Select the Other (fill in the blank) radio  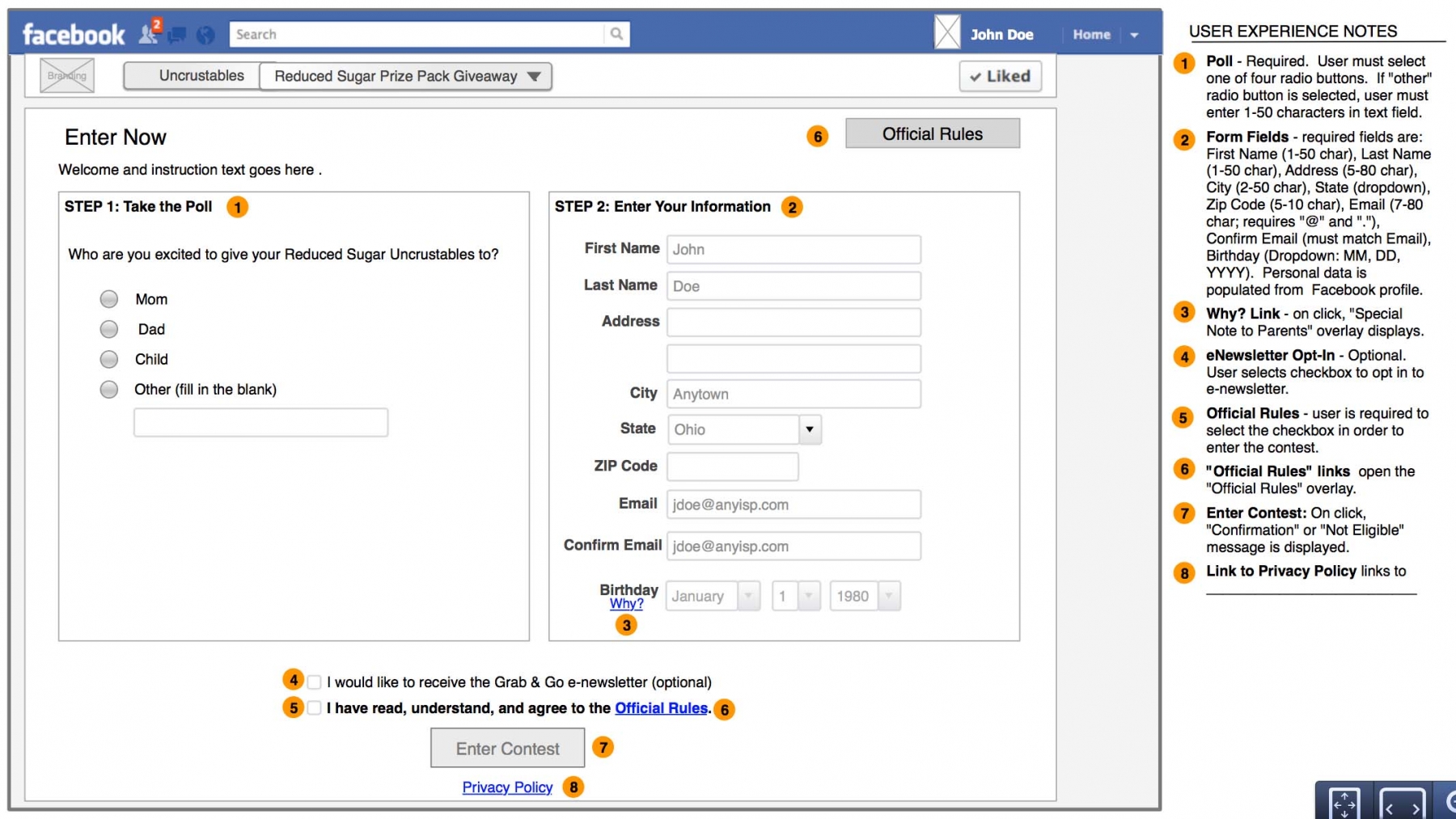(x=109, y=390)
